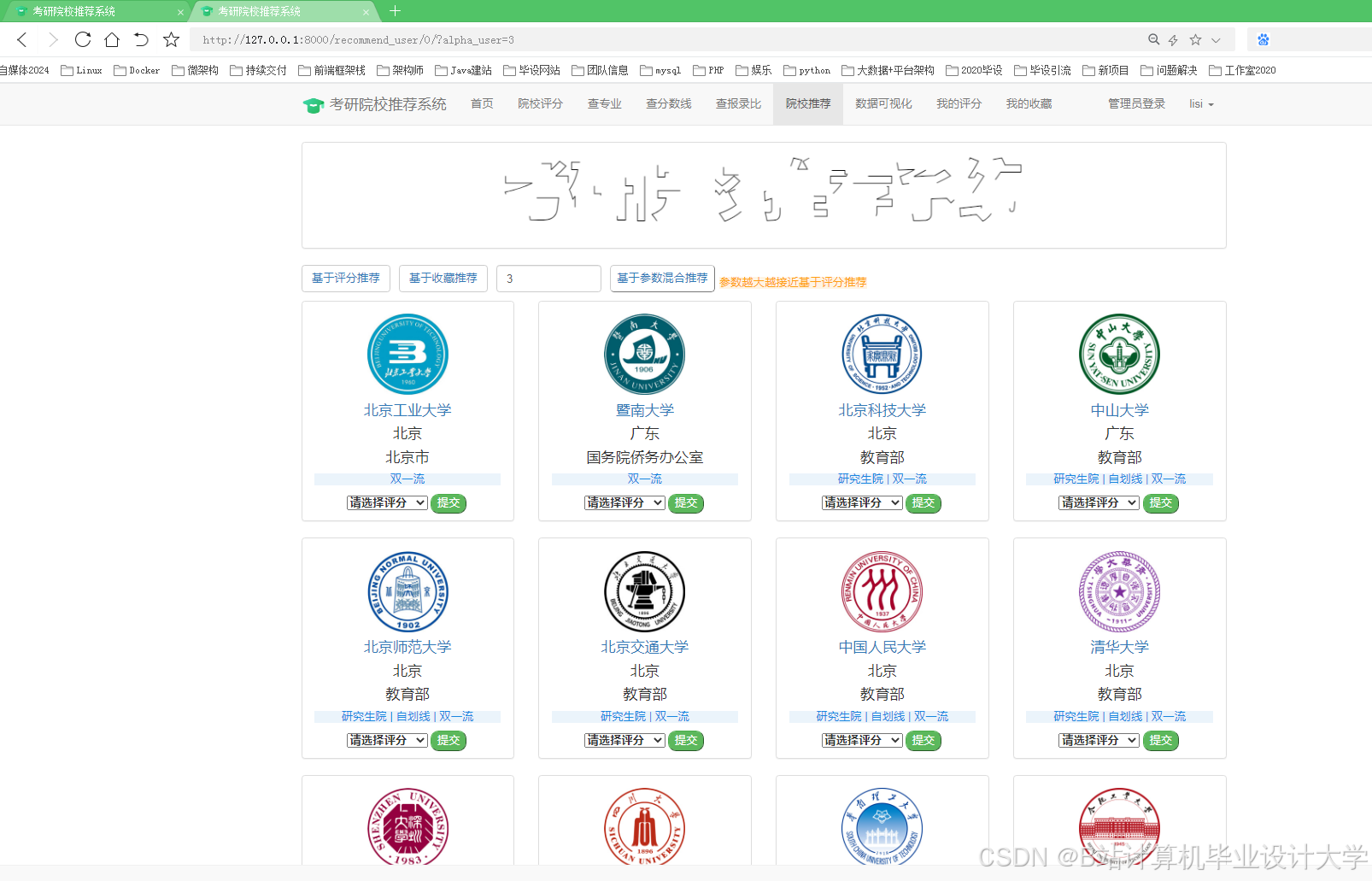Viewport: 1372px width, 881px height.
Task: Click the 中国人民大学 emblem
Action: point(882,591)
